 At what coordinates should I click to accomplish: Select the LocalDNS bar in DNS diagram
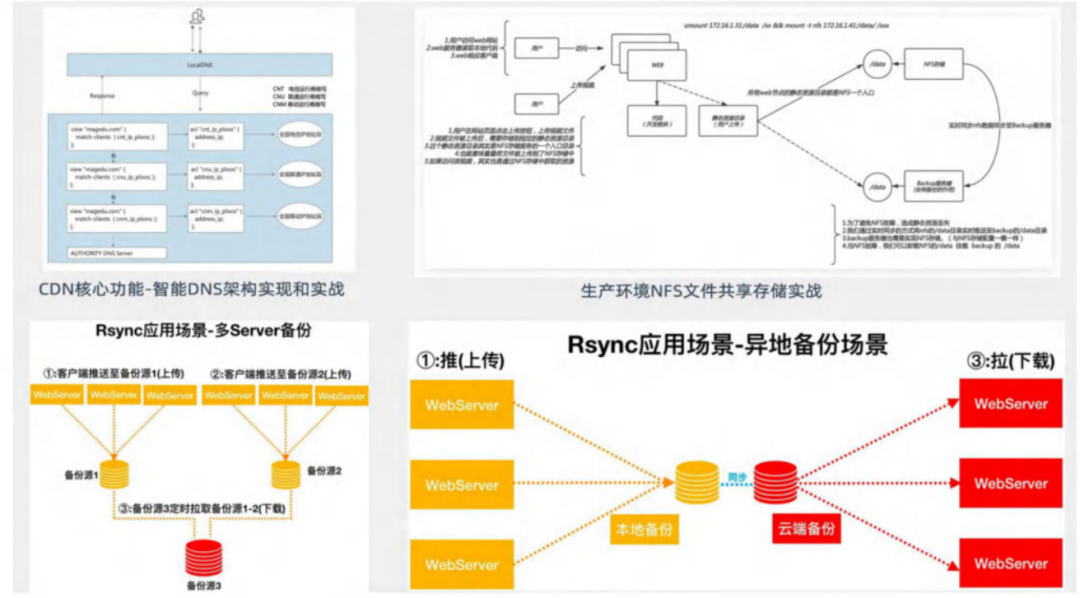click(x=200, y=65)
